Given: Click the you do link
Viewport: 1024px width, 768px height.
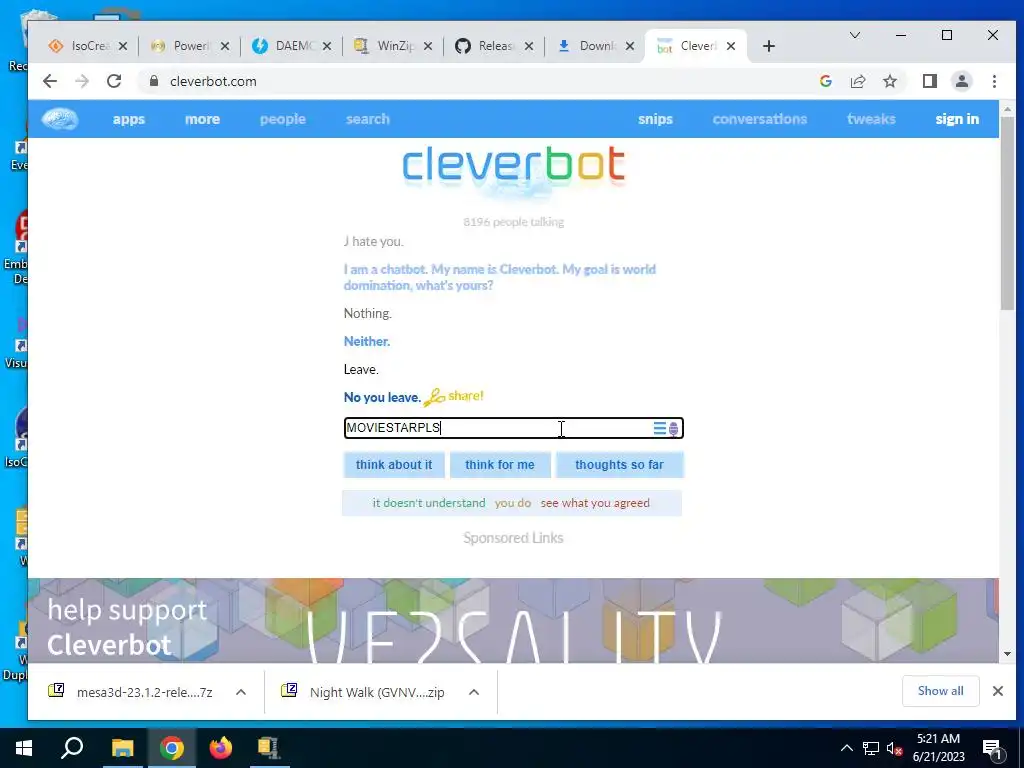Looking at the screenshot, I should (x=513, y=503).
